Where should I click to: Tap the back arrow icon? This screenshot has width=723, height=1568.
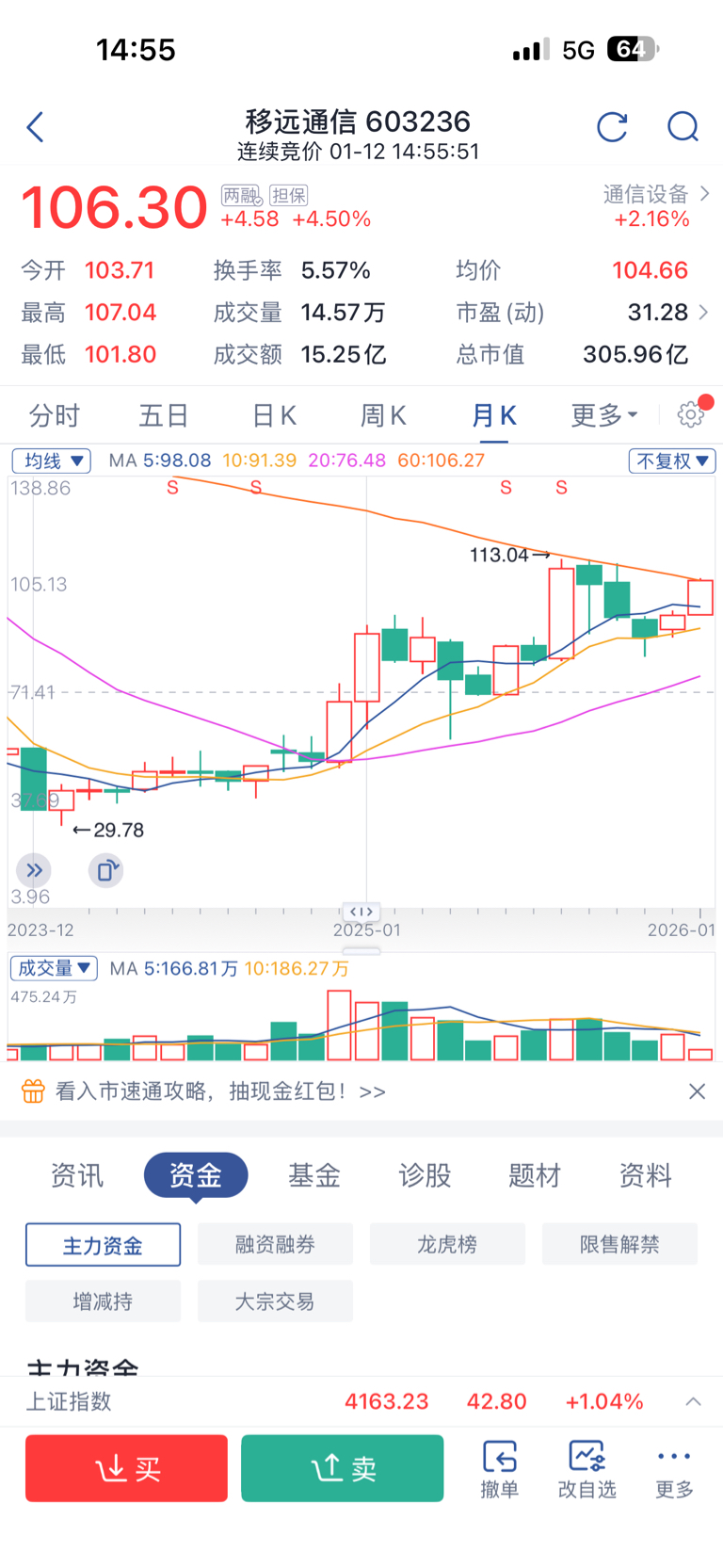(36, 127)
